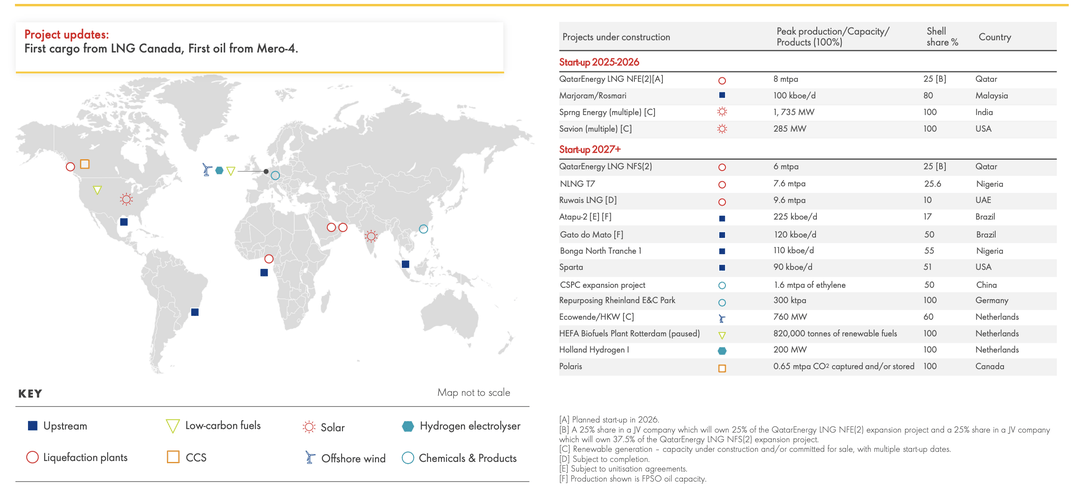
Task: Click '0.65 mtpa CO2 captured and/or stored' cell
Action: pos(844,366)
